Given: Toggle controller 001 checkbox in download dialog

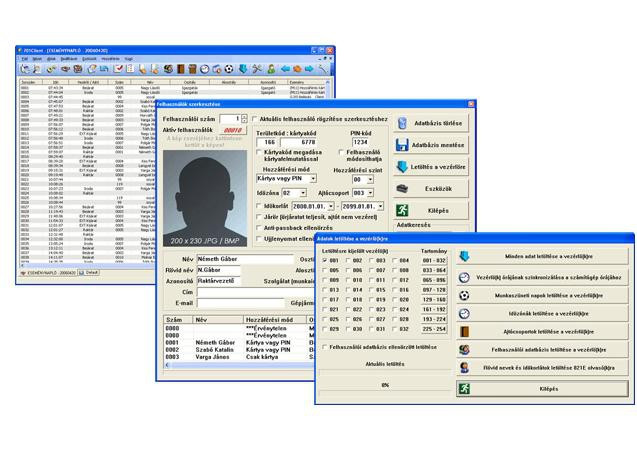Looking at the screenshot, I should click(325, 260).
